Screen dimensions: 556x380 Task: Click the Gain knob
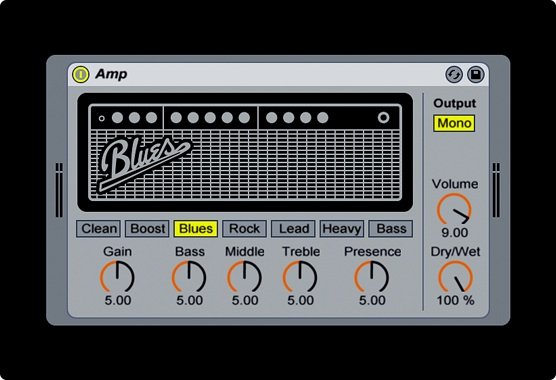(x=117, y=277)
